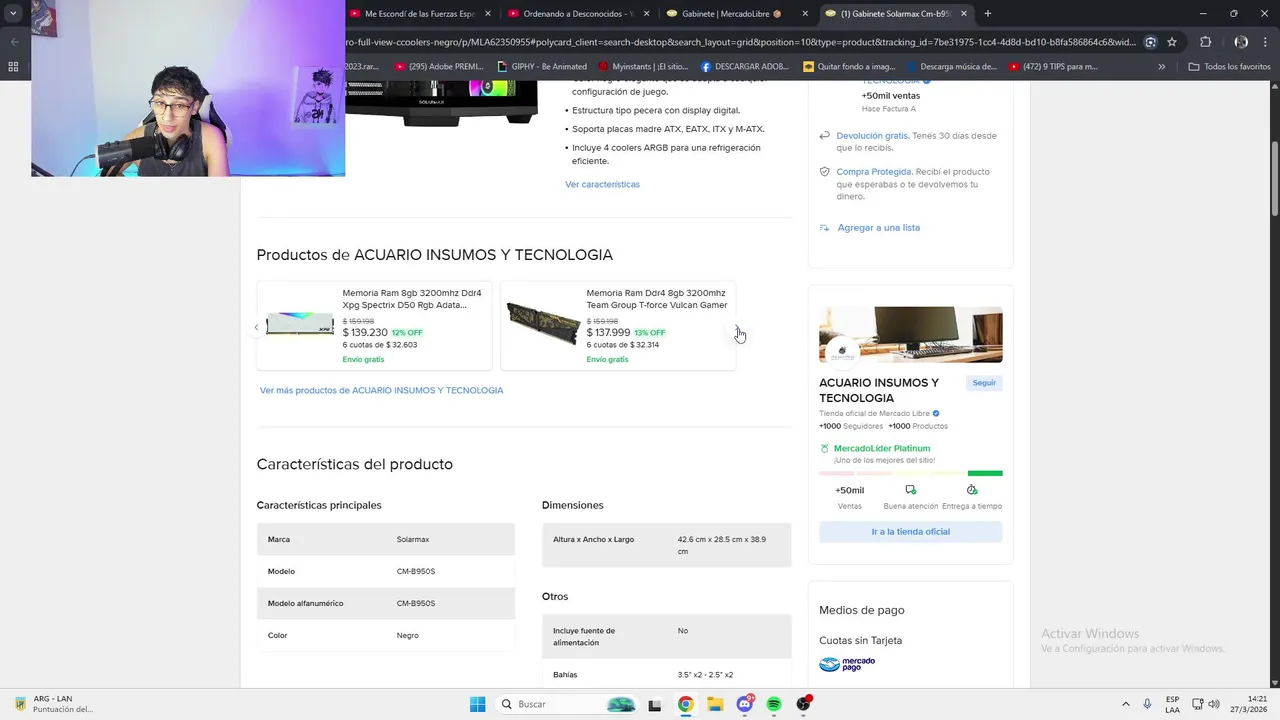Screen dimensions: 1280x720
Task: Close the 'Ordenando a Desconocidos' tab
Action: (x=647, y=13)
